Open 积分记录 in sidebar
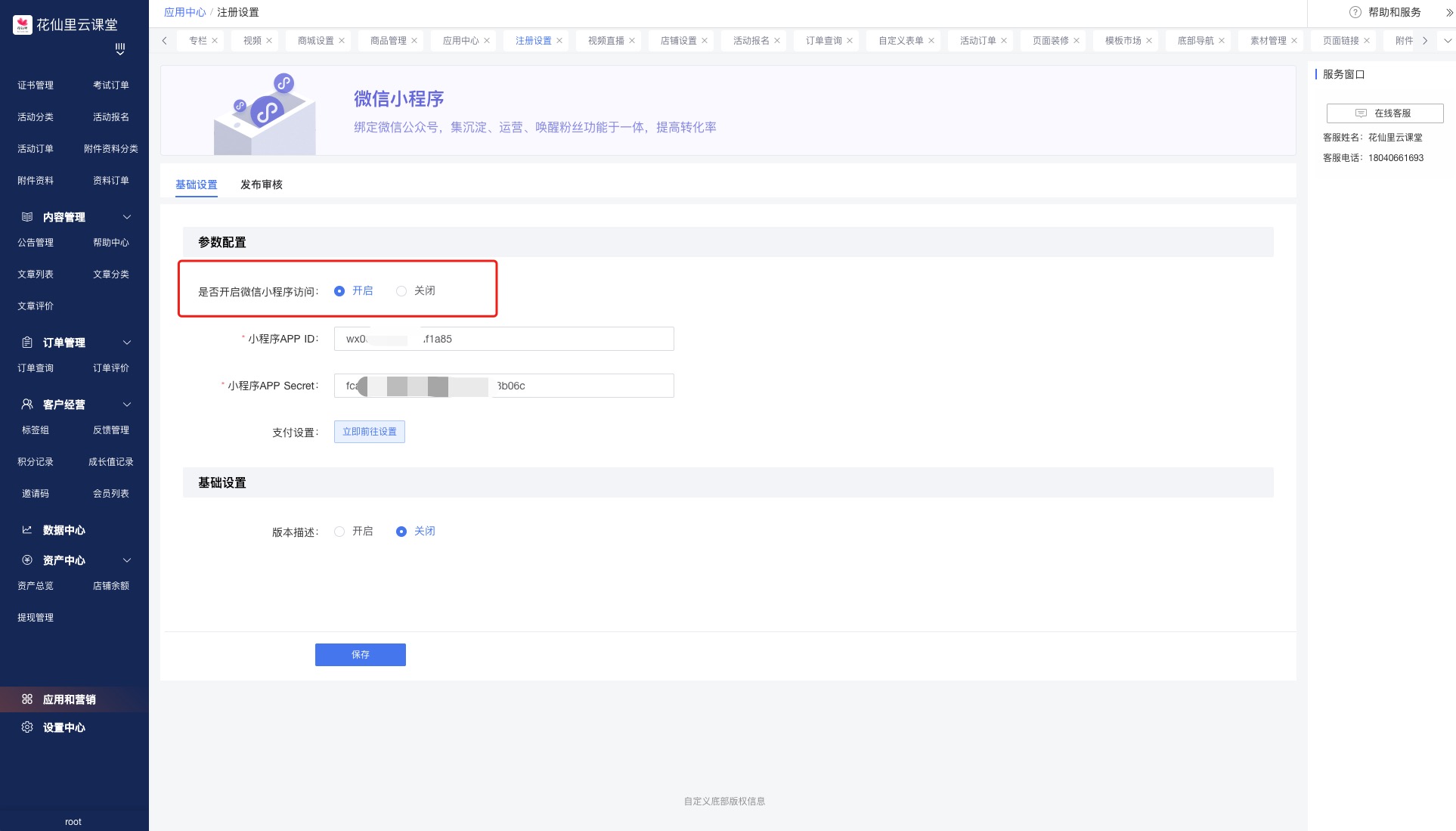Viewport: 1456px width, 831px height. tap(36, 462)
